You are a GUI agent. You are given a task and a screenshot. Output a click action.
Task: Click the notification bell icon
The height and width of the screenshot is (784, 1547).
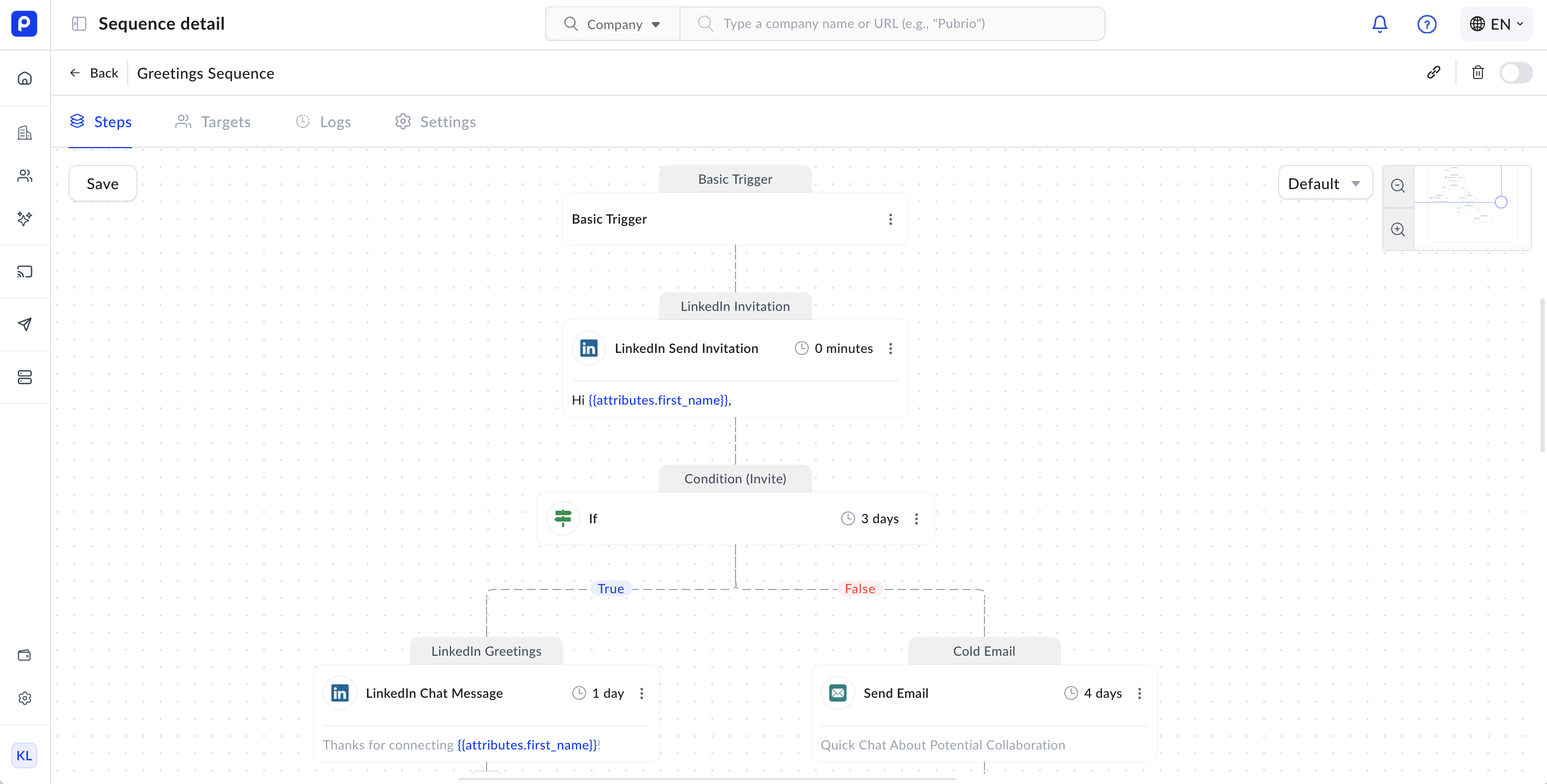(1379, 24)
